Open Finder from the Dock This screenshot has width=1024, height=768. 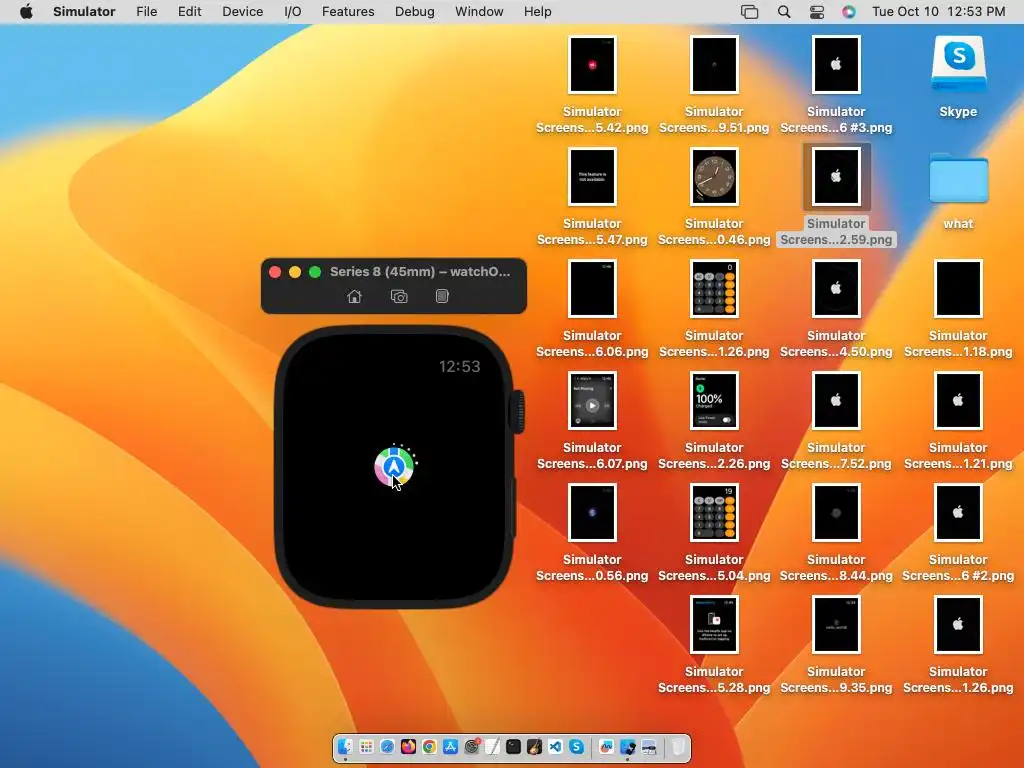(x=345, y=746)
